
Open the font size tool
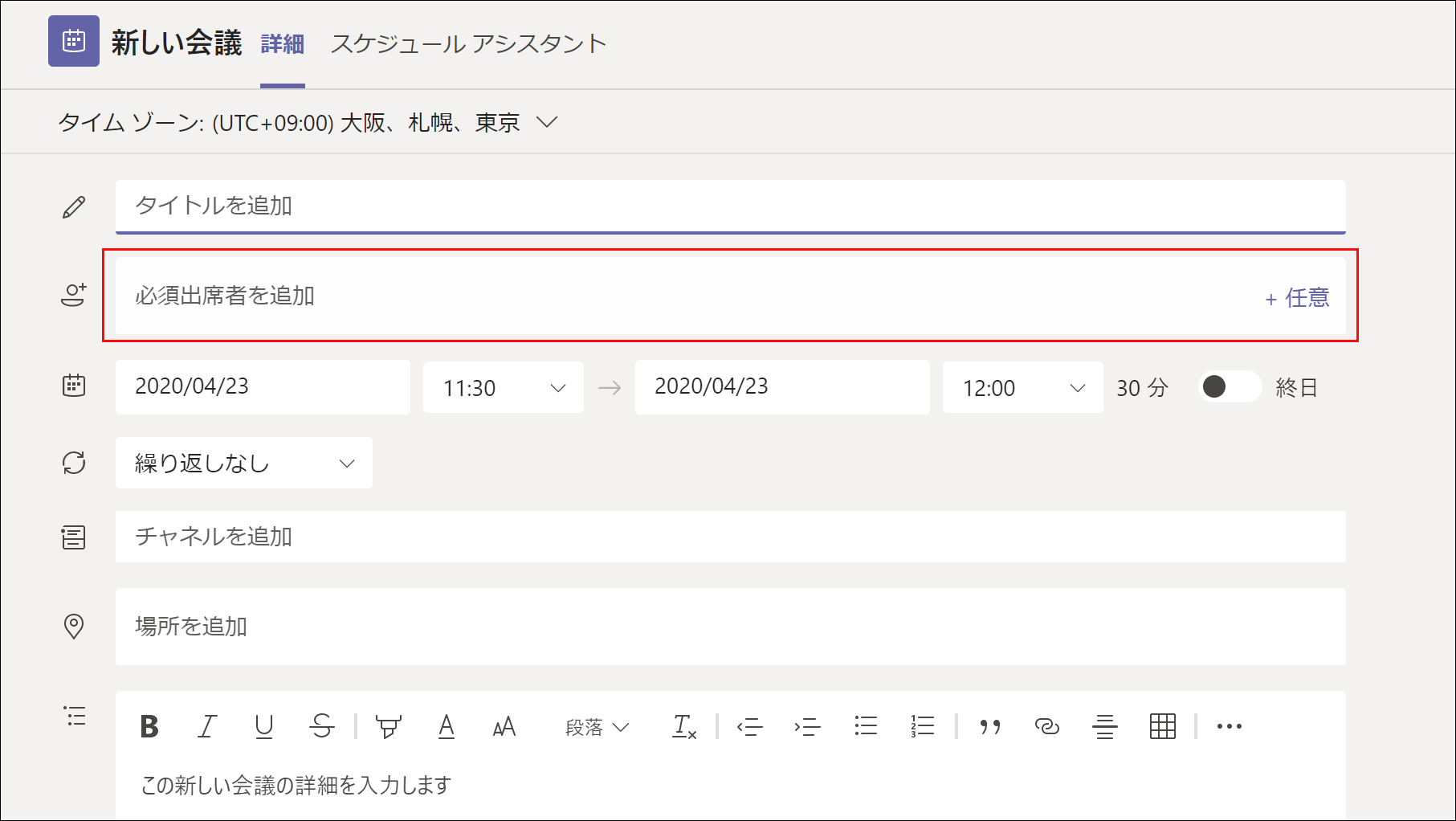point(504,728)
